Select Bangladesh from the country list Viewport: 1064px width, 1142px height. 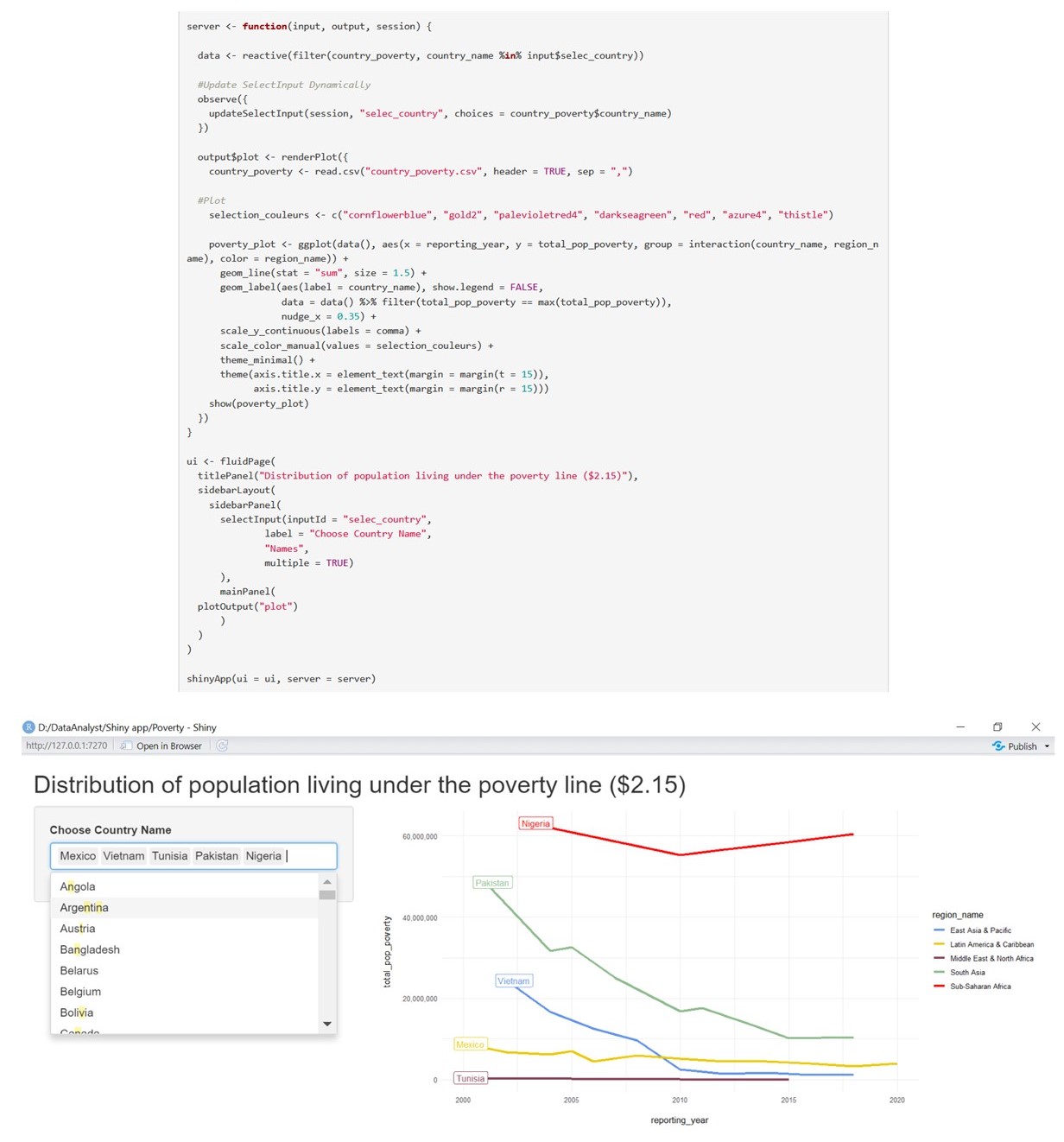pyautogui.click(x=90, y=949)
